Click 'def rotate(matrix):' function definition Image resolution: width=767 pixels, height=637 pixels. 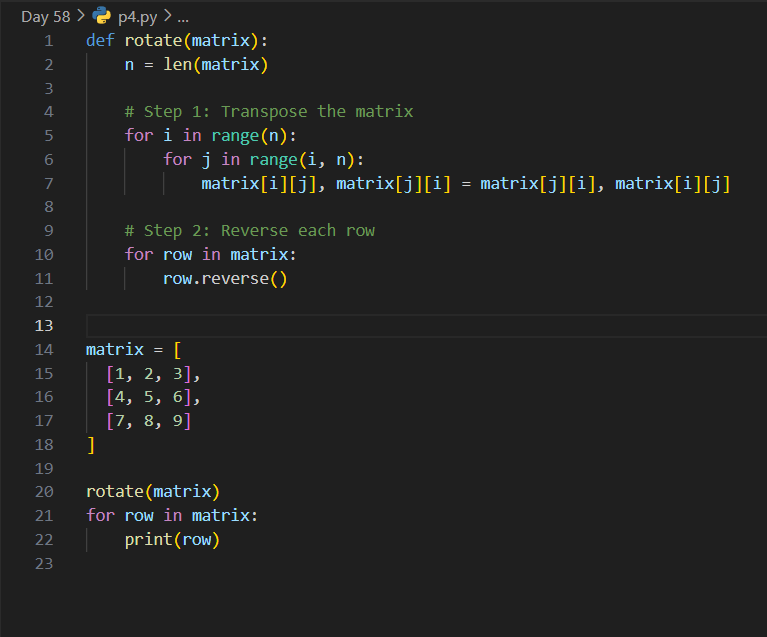tap(177, 41)
